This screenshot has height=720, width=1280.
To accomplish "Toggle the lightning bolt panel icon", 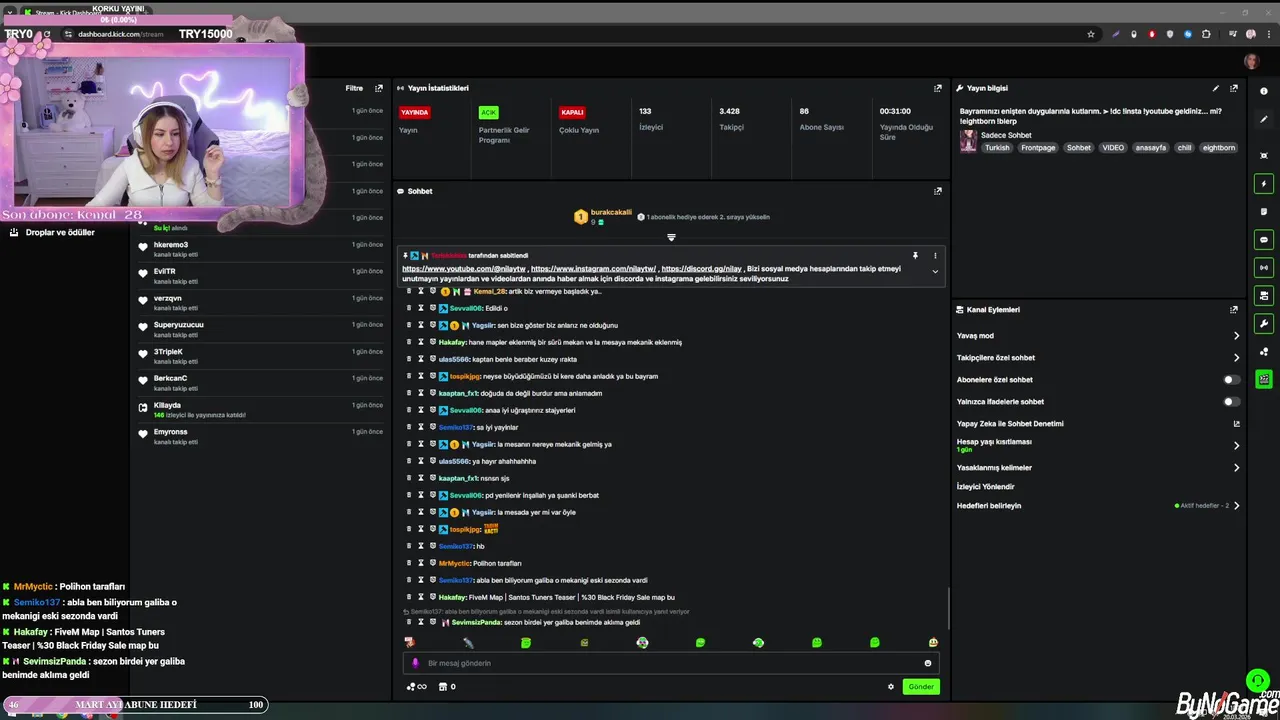I will point(1264,184).
